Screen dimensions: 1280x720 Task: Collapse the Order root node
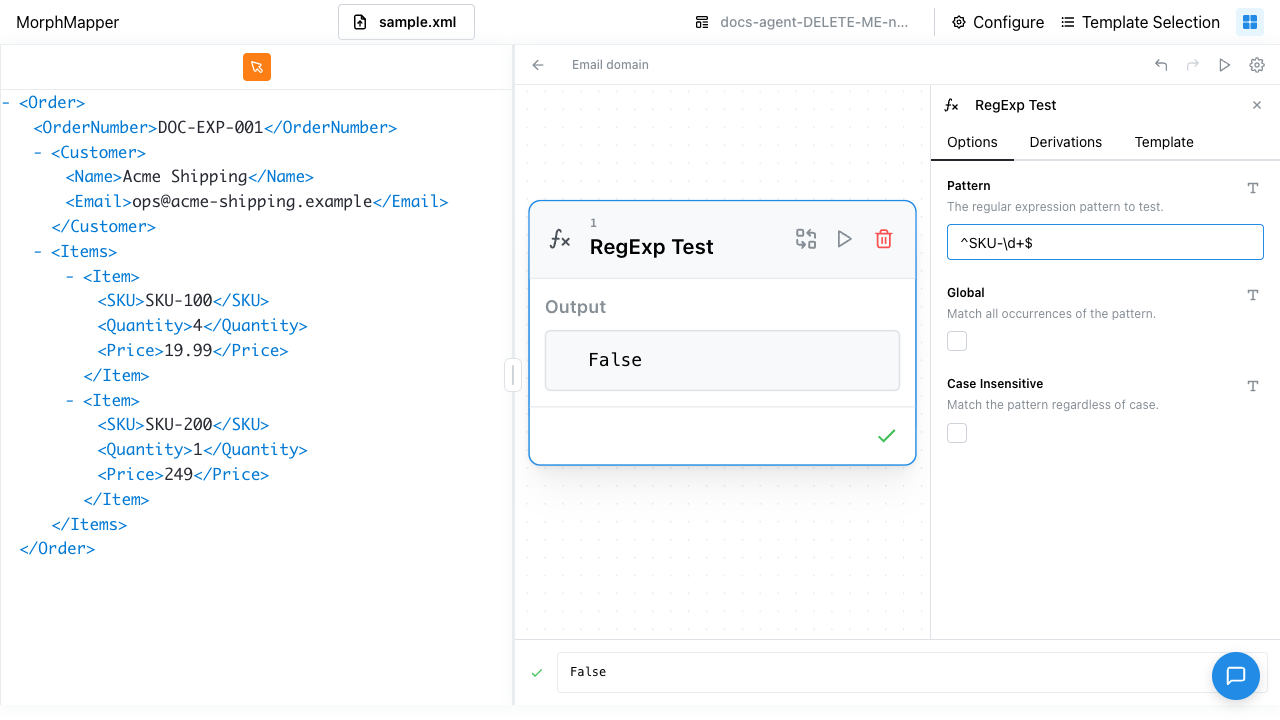[x=7, y=103]
